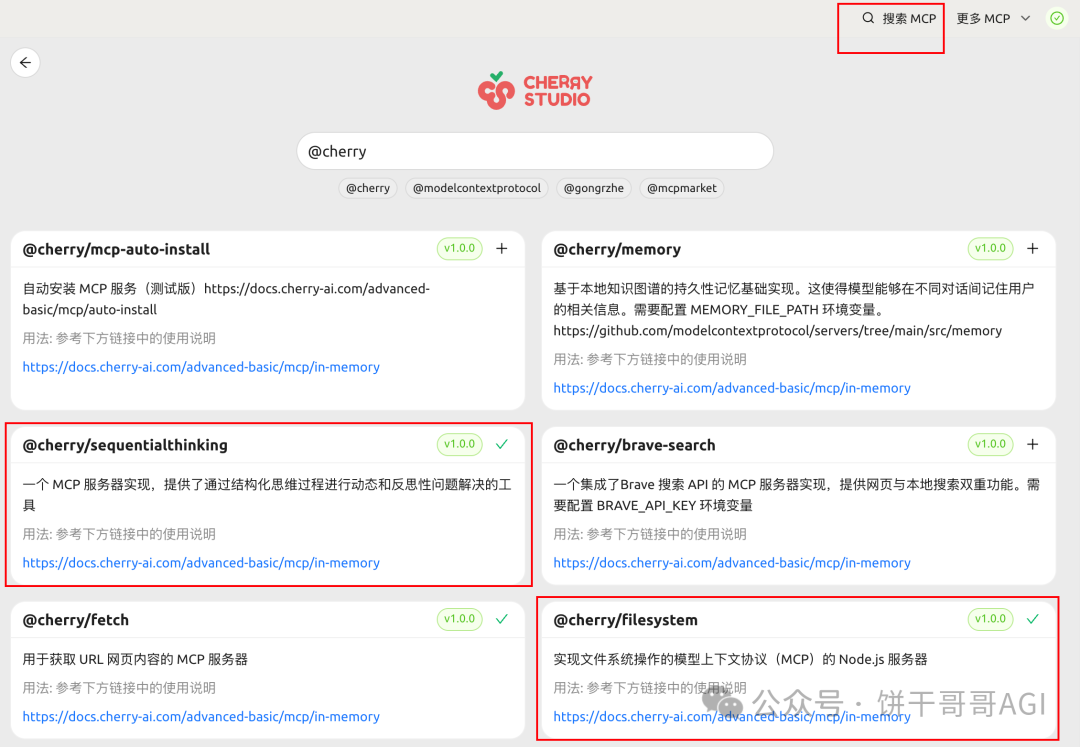Open the 更多 MCP dropdown

click(993, 18)
